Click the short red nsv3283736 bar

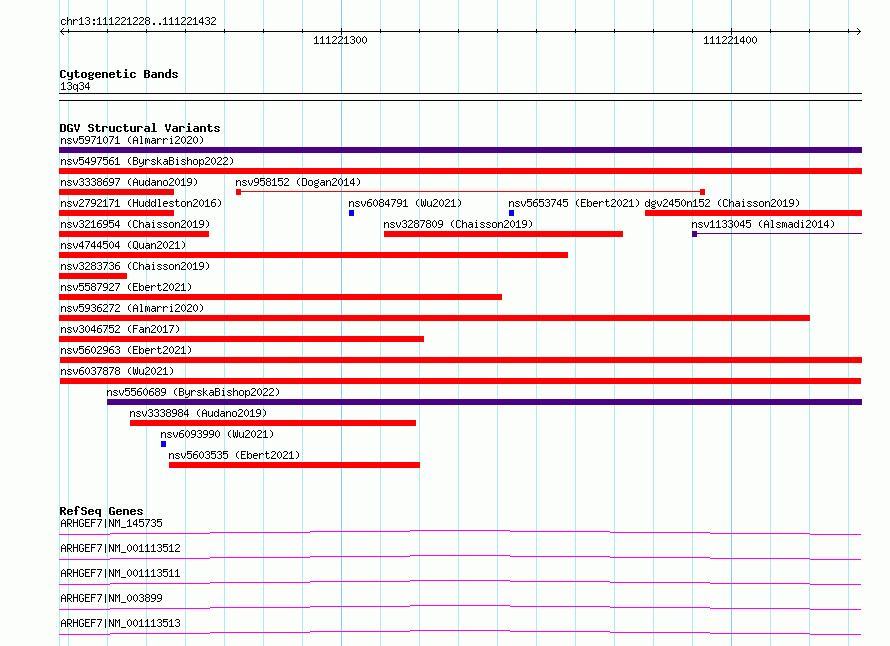(x=93, y=276)
